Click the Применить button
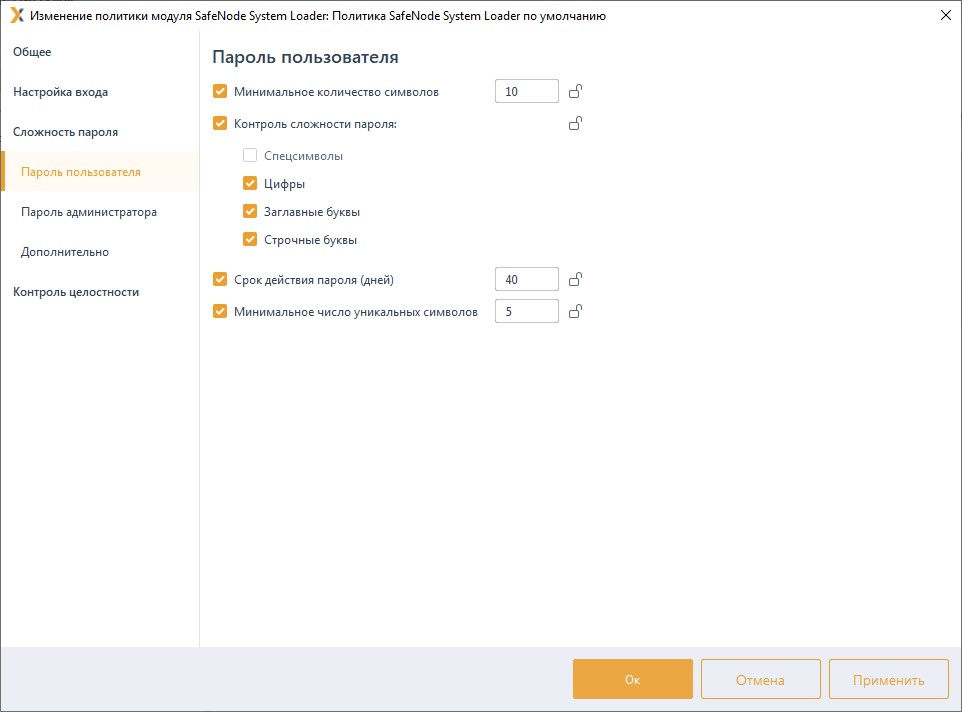This screenshot has width=962, height=712. (x=888, y=679)
